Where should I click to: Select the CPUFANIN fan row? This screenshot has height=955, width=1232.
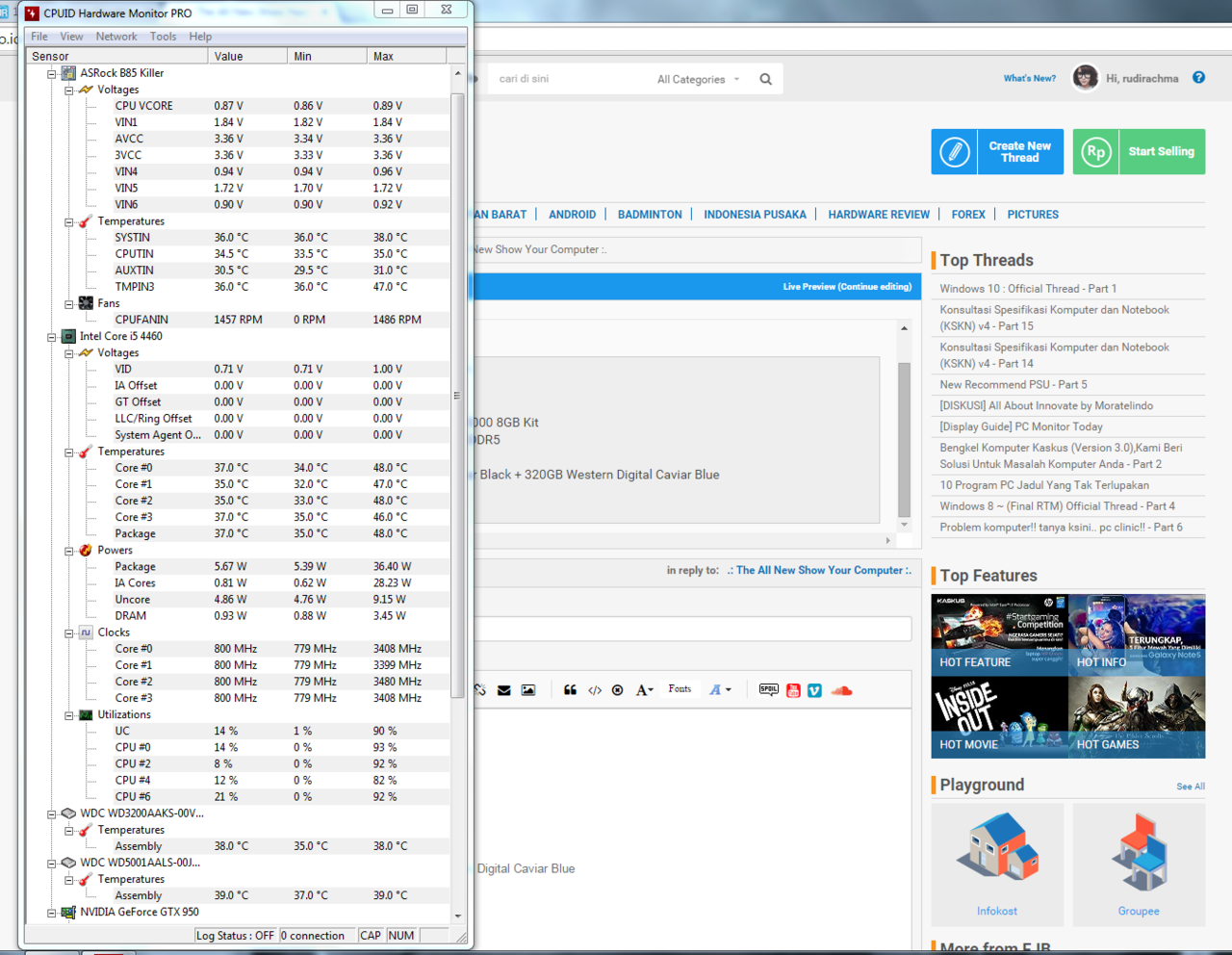(238, 320)
